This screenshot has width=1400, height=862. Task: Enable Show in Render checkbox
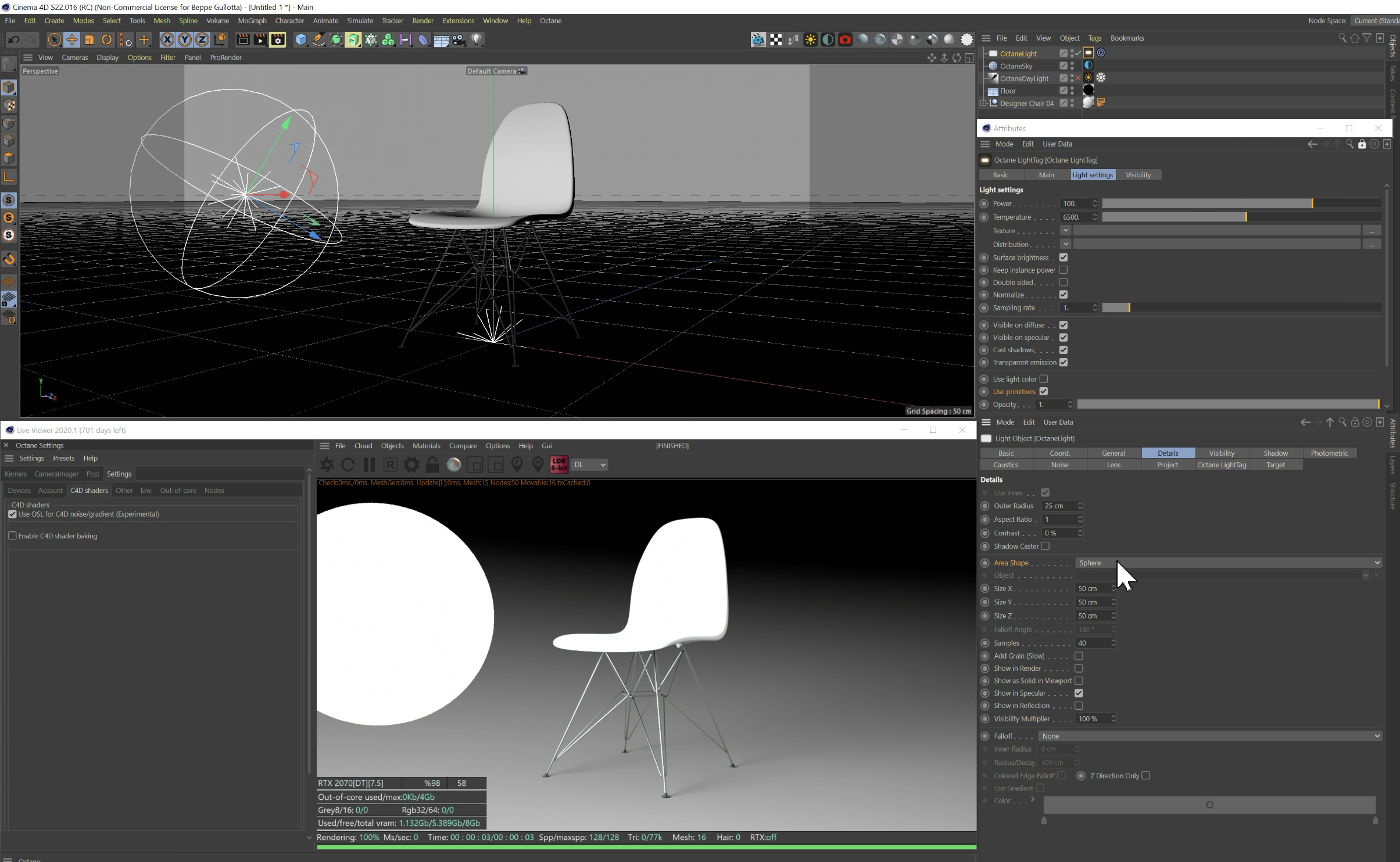click(x=1079, y=668)
